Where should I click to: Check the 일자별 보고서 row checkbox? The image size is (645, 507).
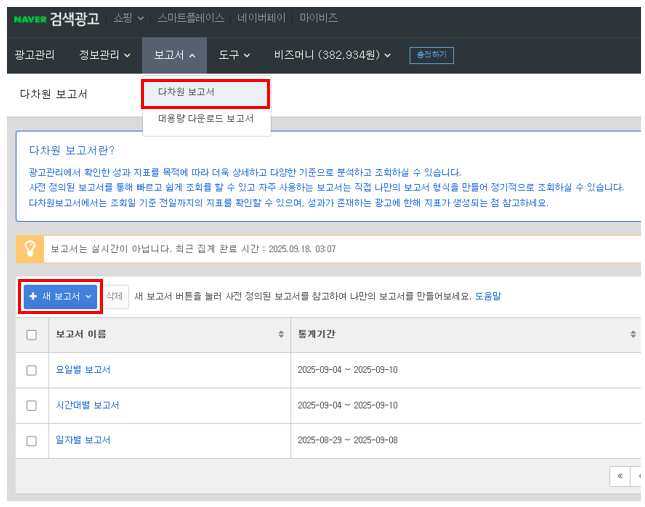(32, 441)
